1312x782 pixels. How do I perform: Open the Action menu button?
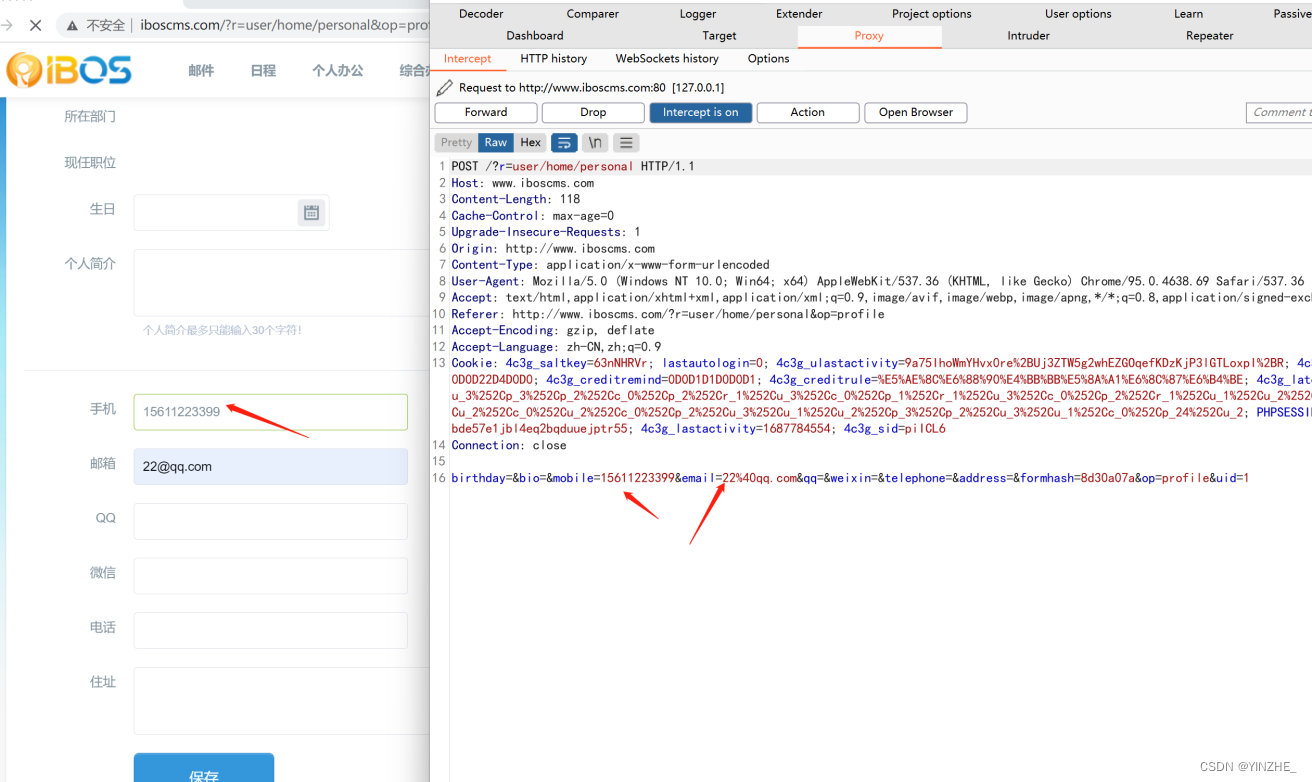pyautogui.click(x=807, y=113)
